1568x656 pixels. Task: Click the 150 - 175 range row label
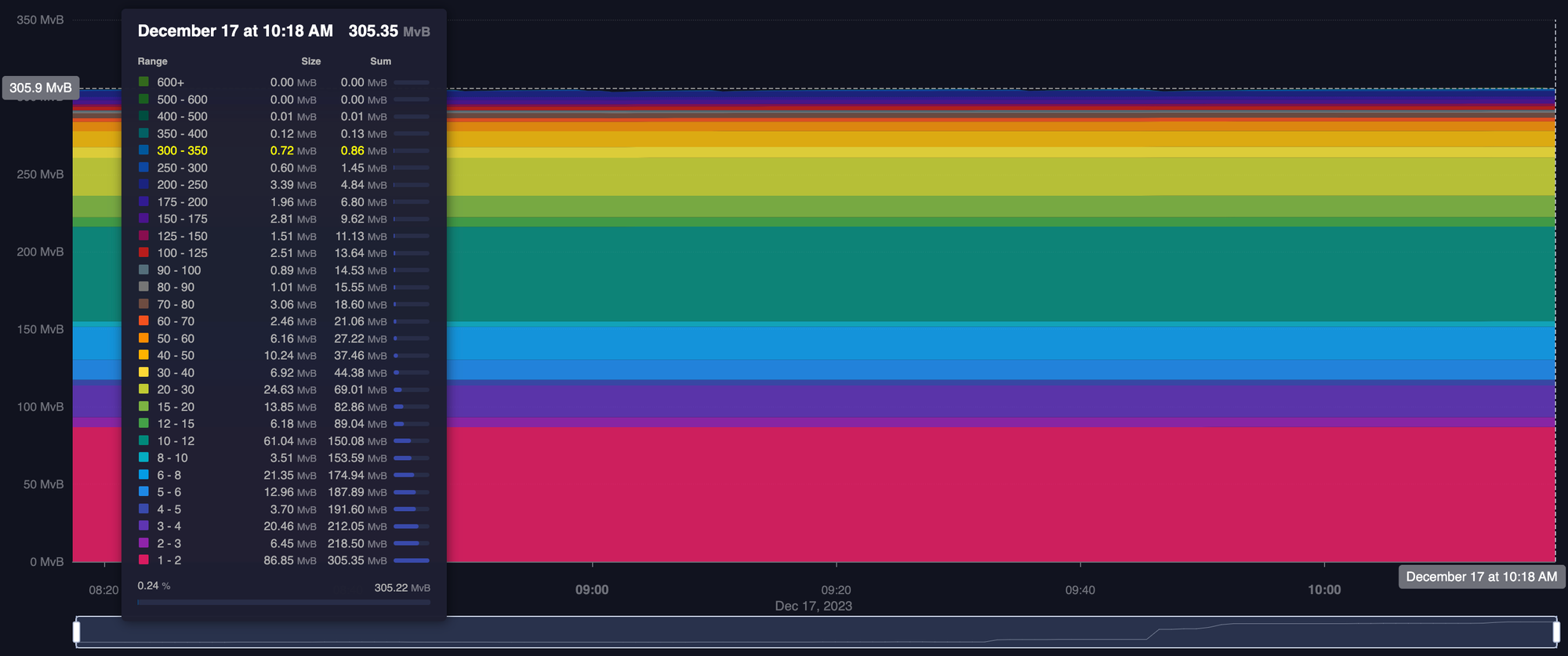click(182, 219)
